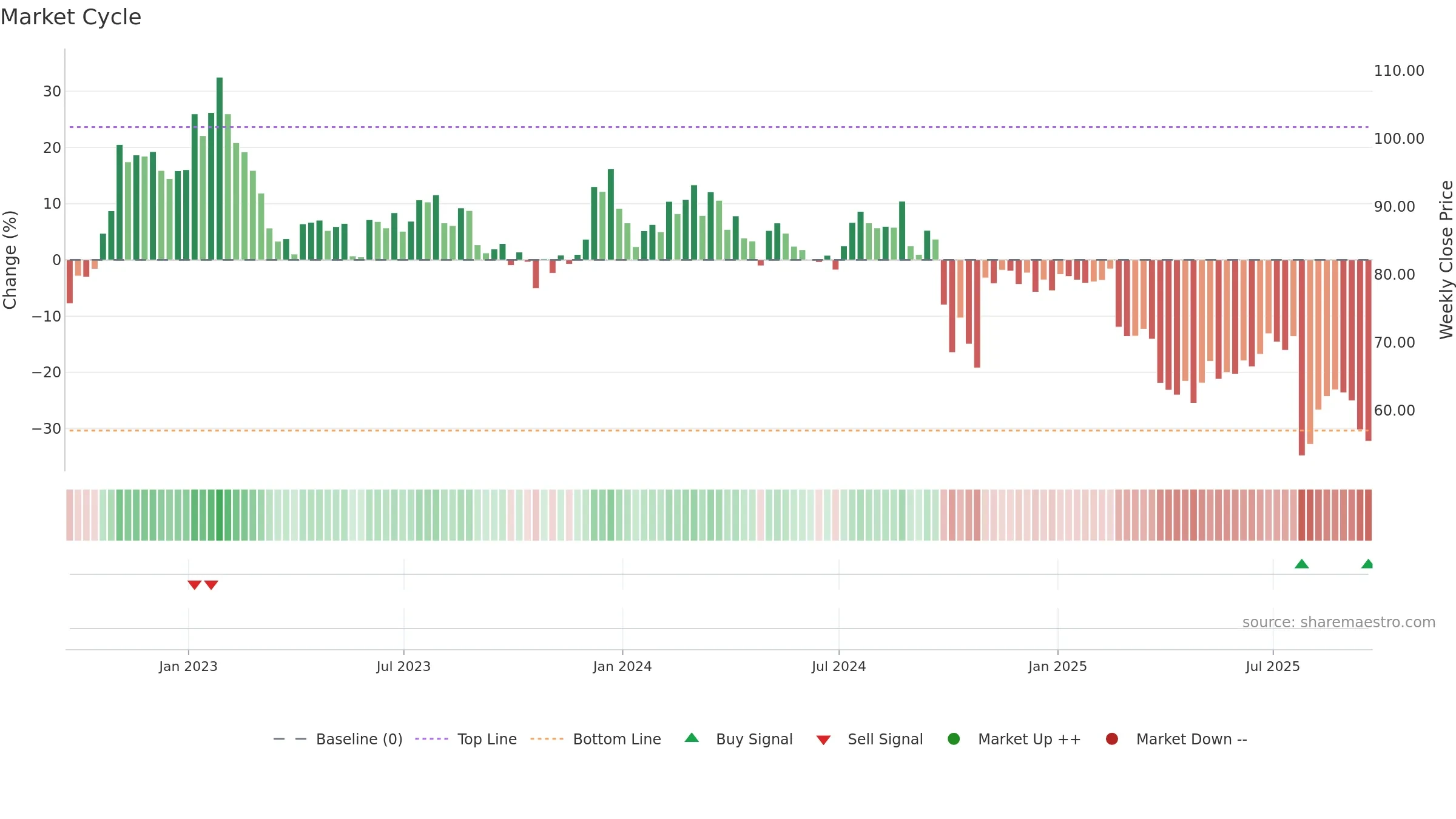Click the 30 tick on Change axis
Viewport: 1456px width, 819px height.
52,91
